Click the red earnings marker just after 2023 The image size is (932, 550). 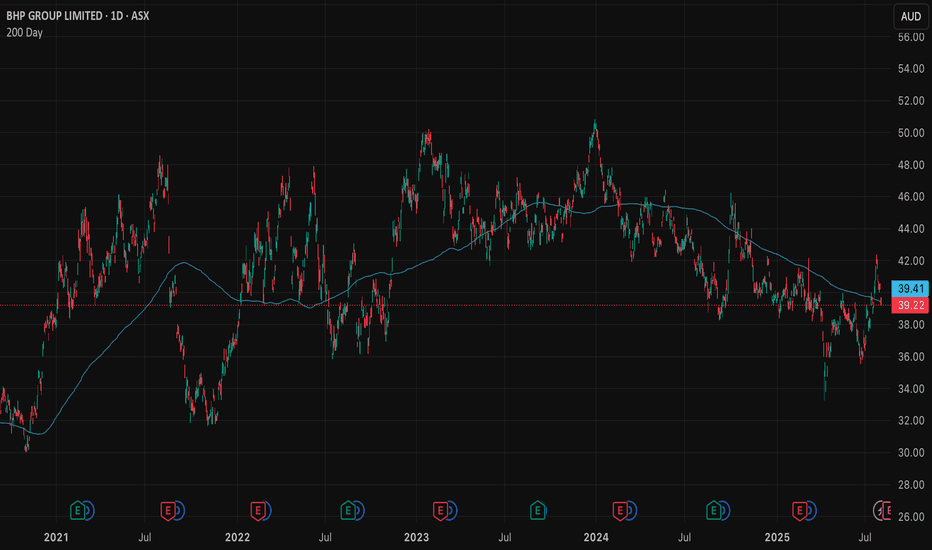(x=440, y=510)
